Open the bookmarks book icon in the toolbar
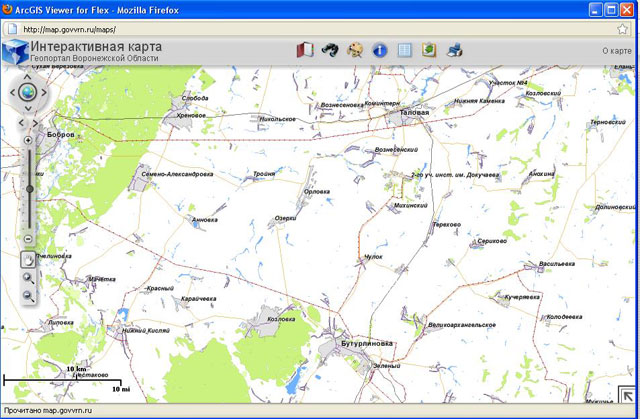This screenshot has height=419, width=640. [307, 49]
